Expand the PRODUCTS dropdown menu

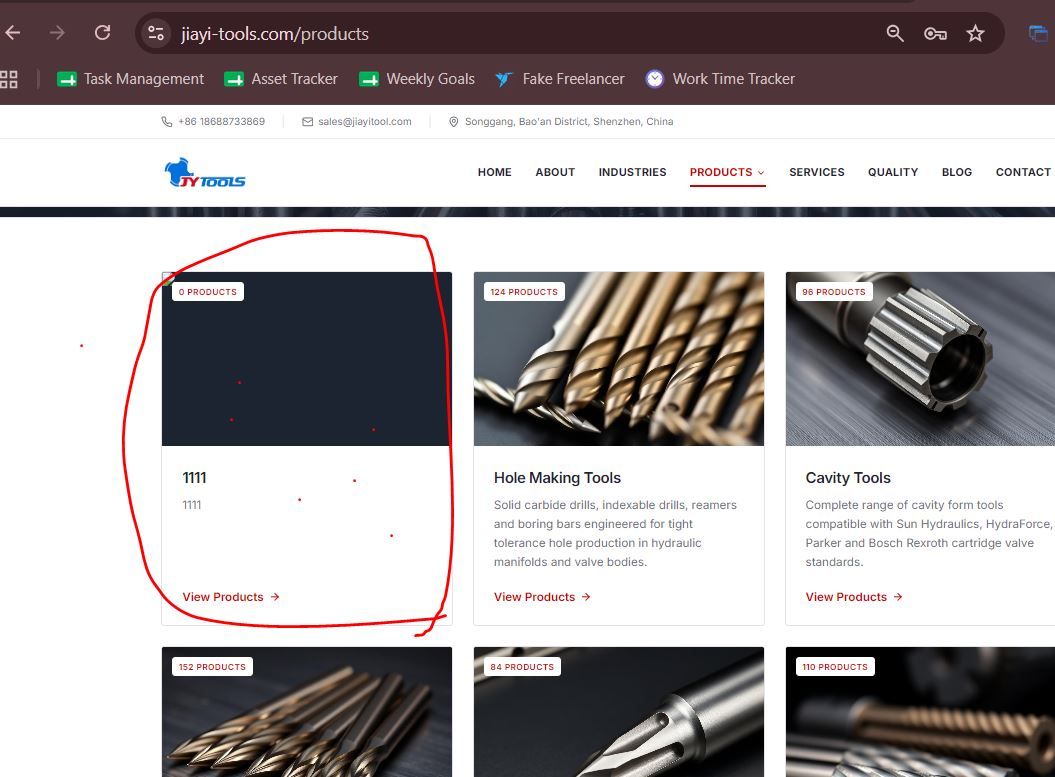tap(727, 172)
